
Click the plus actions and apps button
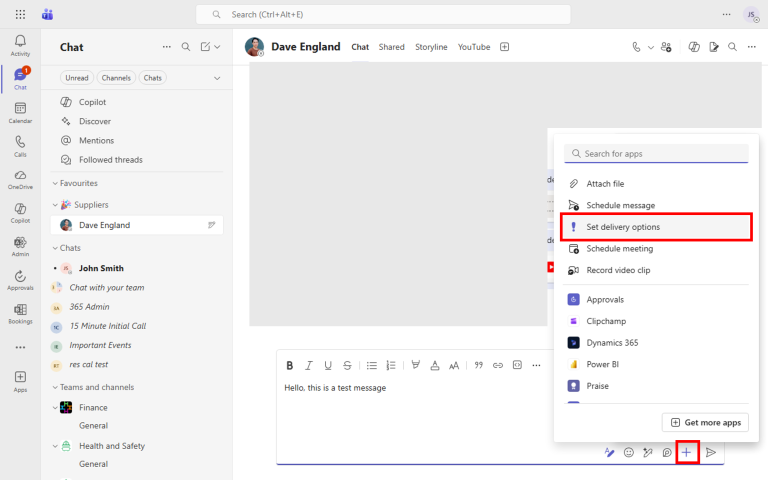pyautogui.click(x=687, y=452)
